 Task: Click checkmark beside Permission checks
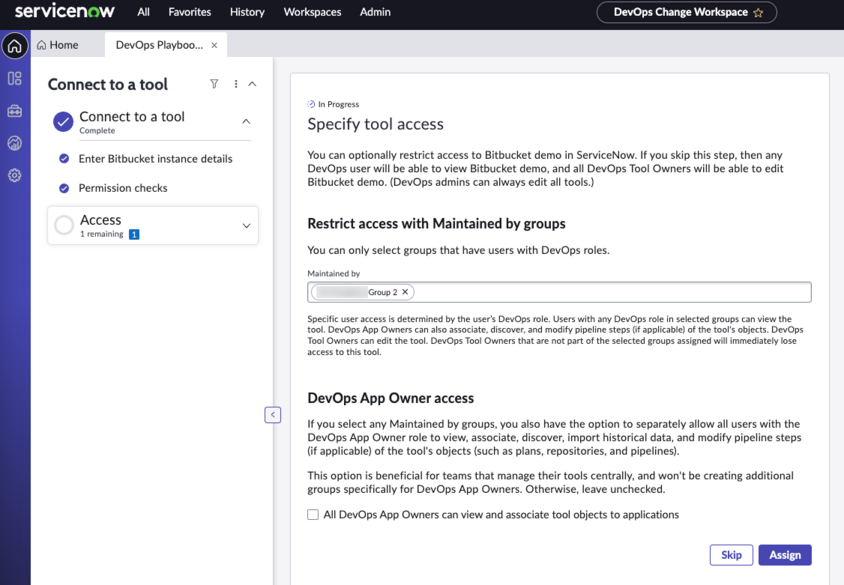(x=64, y=188)
